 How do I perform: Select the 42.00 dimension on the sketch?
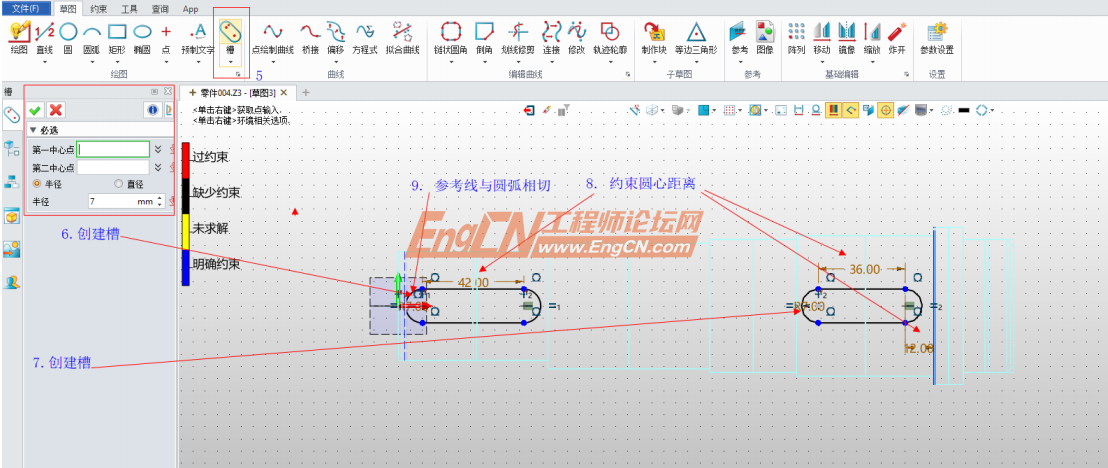(473, 282)
